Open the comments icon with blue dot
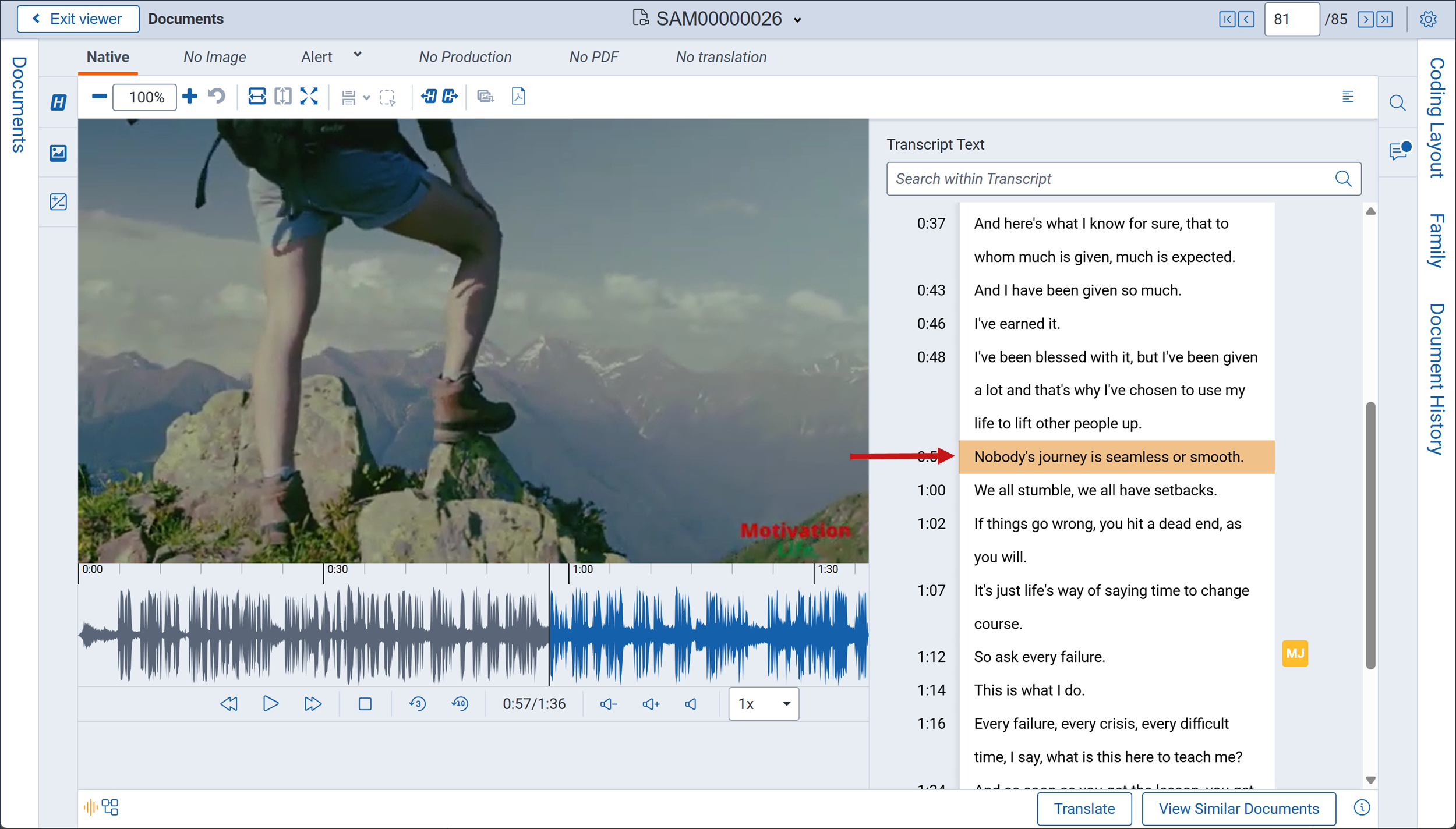The height and width of the screenshot is (829, 1456). [x=1399, y=151]
